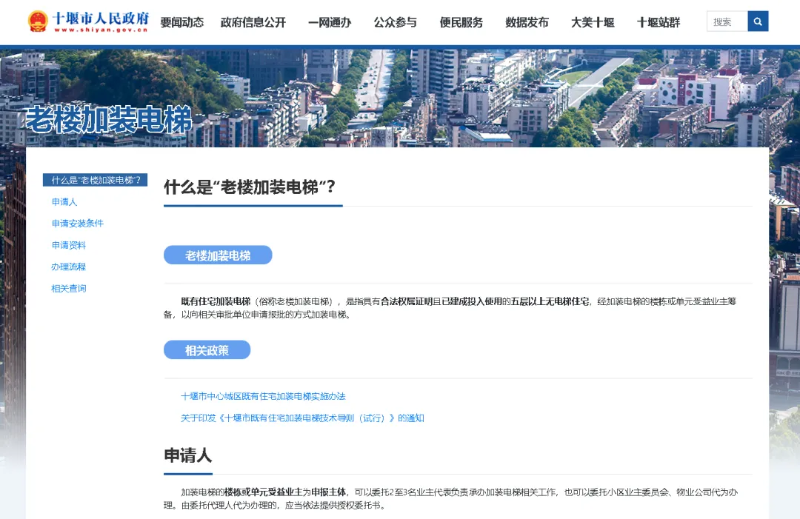Open the 便民服务 menu
The image size is (800, 519).
461,22
